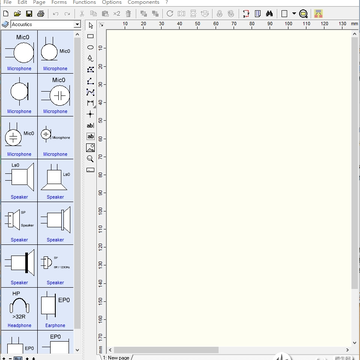The width and height of the screenshot is (360, 360).
Task: Click the library icon left of Acoustics
Action: pos(5,24)
